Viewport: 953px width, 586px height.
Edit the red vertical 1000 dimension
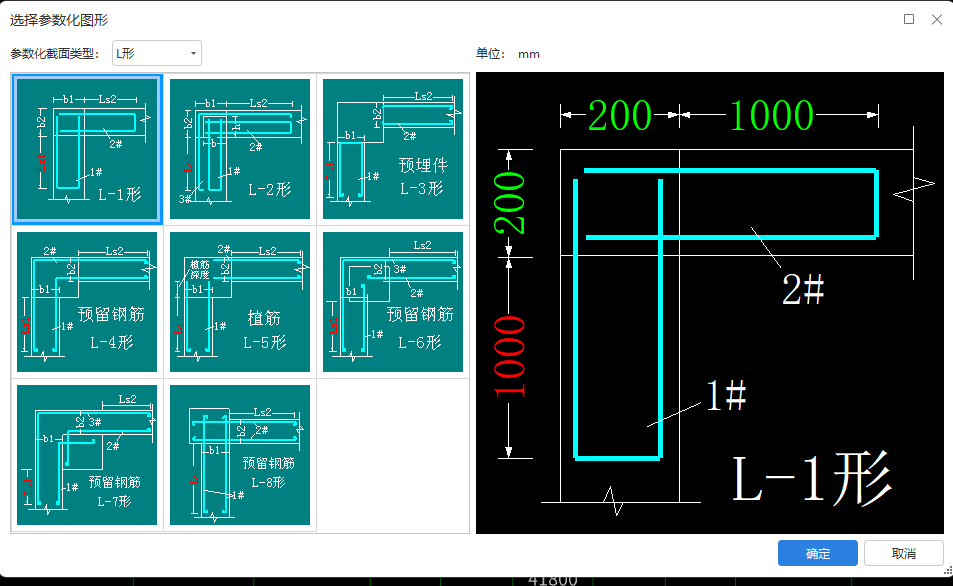509,356
